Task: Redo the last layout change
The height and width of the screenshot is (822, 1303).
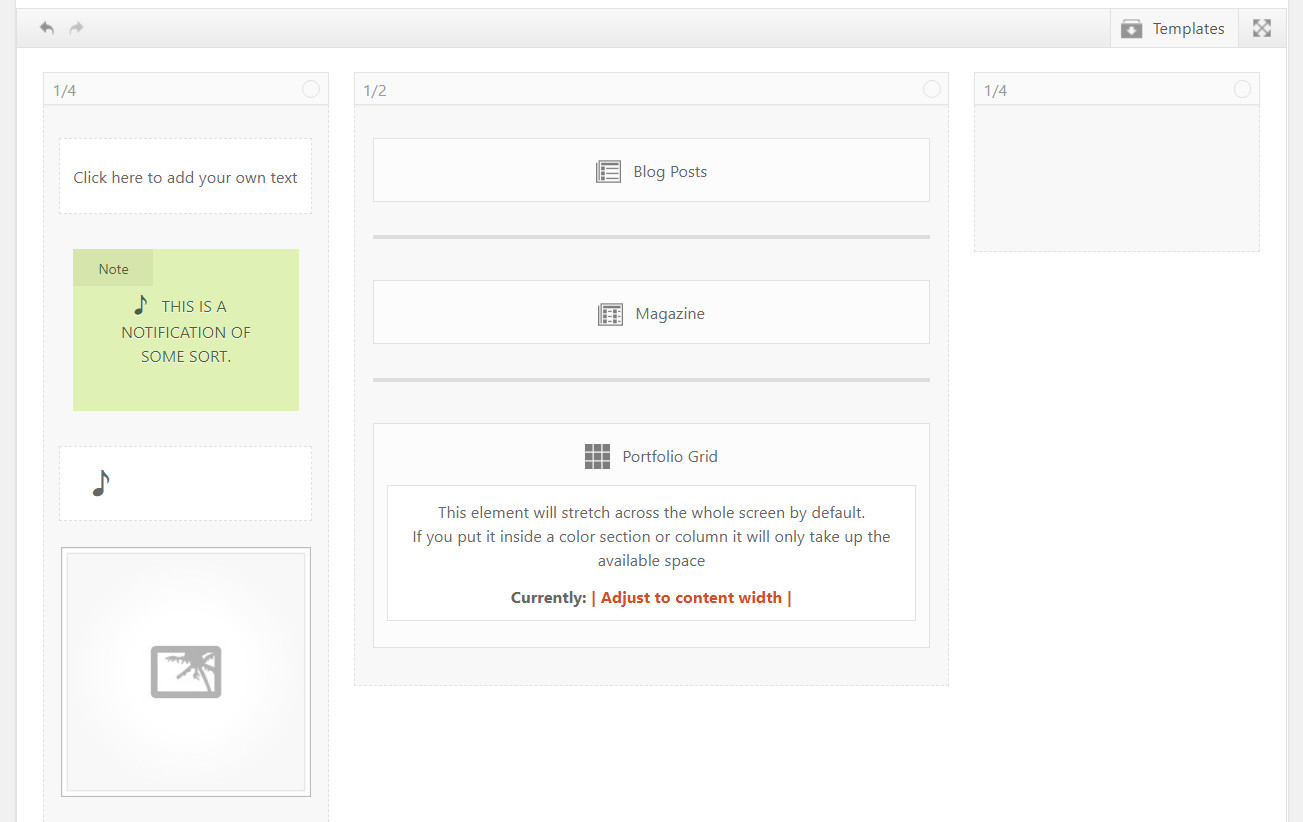Action: 76,28
